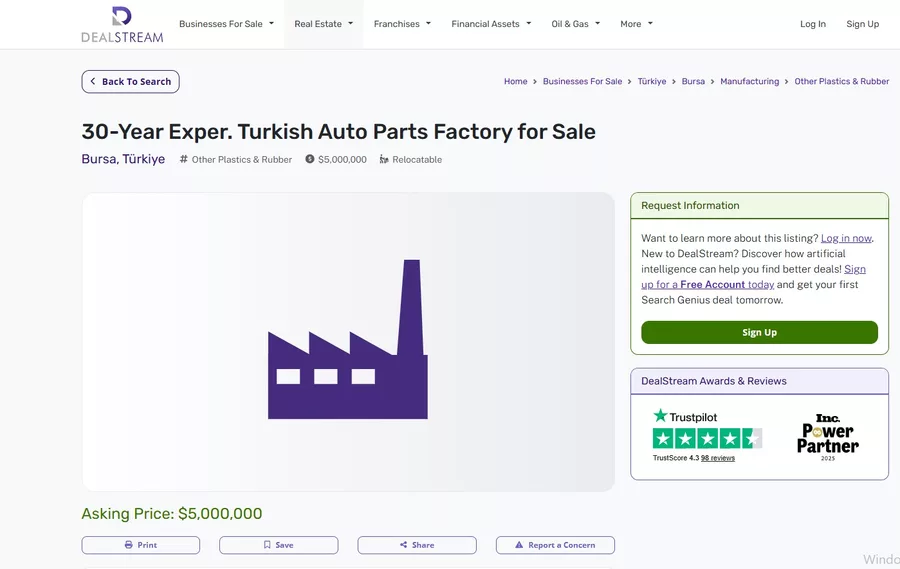The width and height of the screenshot is (900, 569).
Task: Go Back To Search results
Action: (x=130, y=82)
